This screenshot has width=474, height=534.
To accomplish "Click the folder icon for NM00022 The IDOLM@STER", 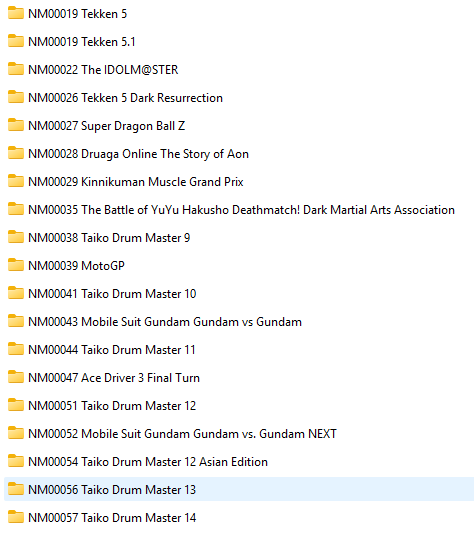I will (16, 69).
